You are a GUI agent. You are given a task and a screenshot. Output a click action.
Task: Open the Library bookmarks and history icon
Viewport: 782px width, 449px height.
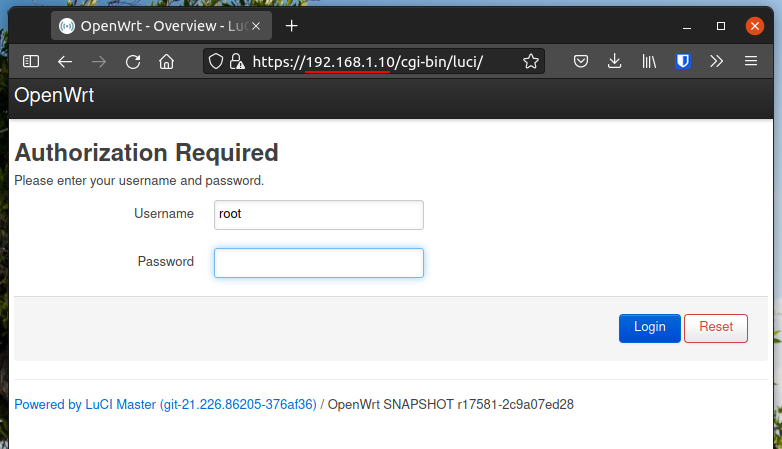click(x=649, y=61)
